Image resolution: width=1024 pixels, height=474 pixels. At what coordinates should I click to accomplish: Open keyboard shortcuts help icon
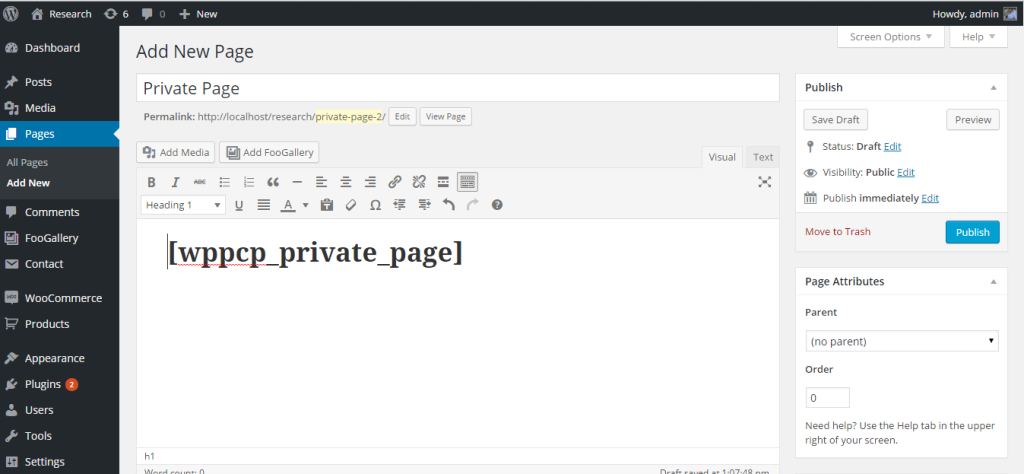497,205
